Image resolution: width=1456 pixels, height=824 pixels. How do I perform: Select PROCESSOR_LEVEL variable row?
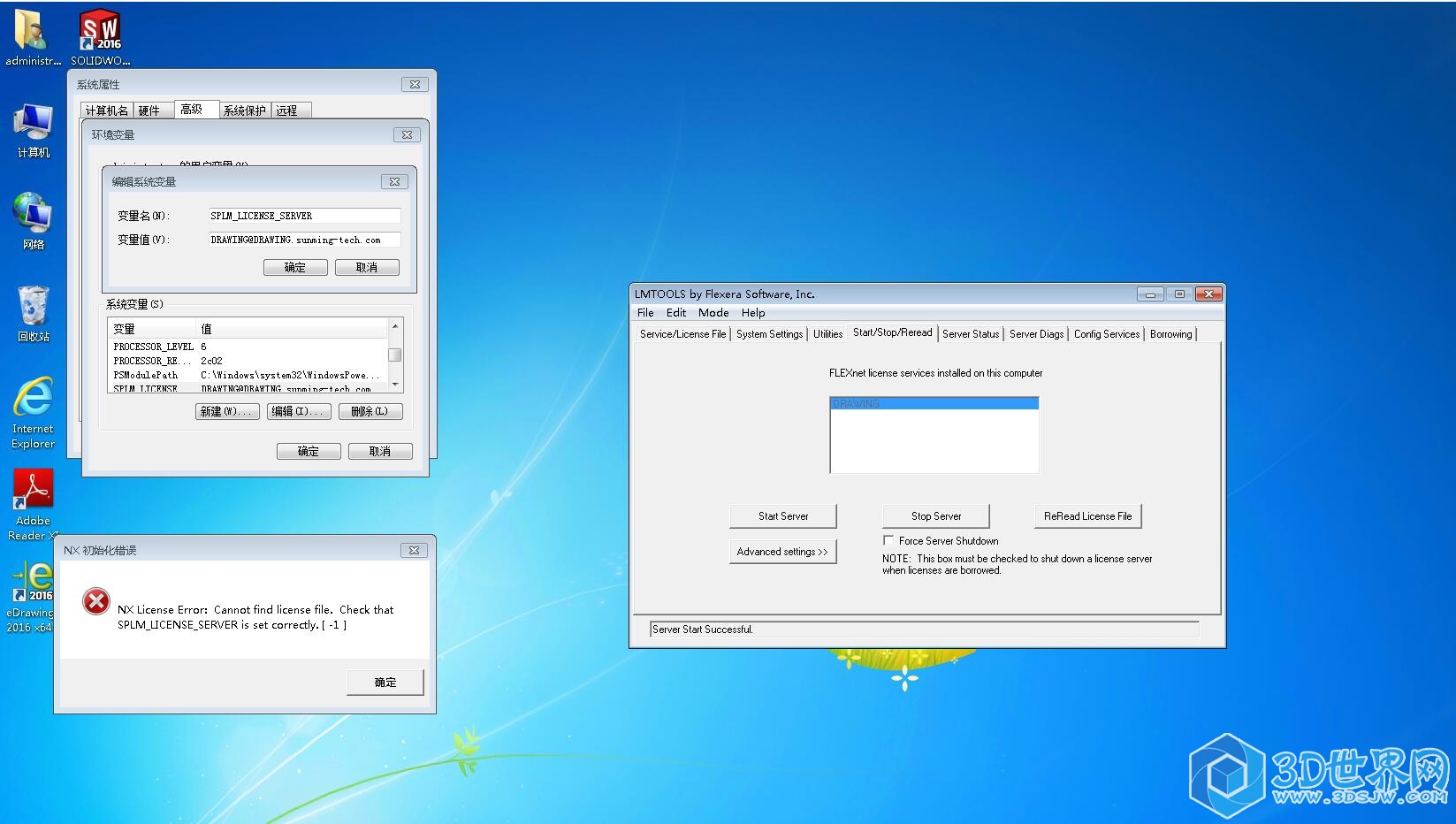(x=248, y=347)
